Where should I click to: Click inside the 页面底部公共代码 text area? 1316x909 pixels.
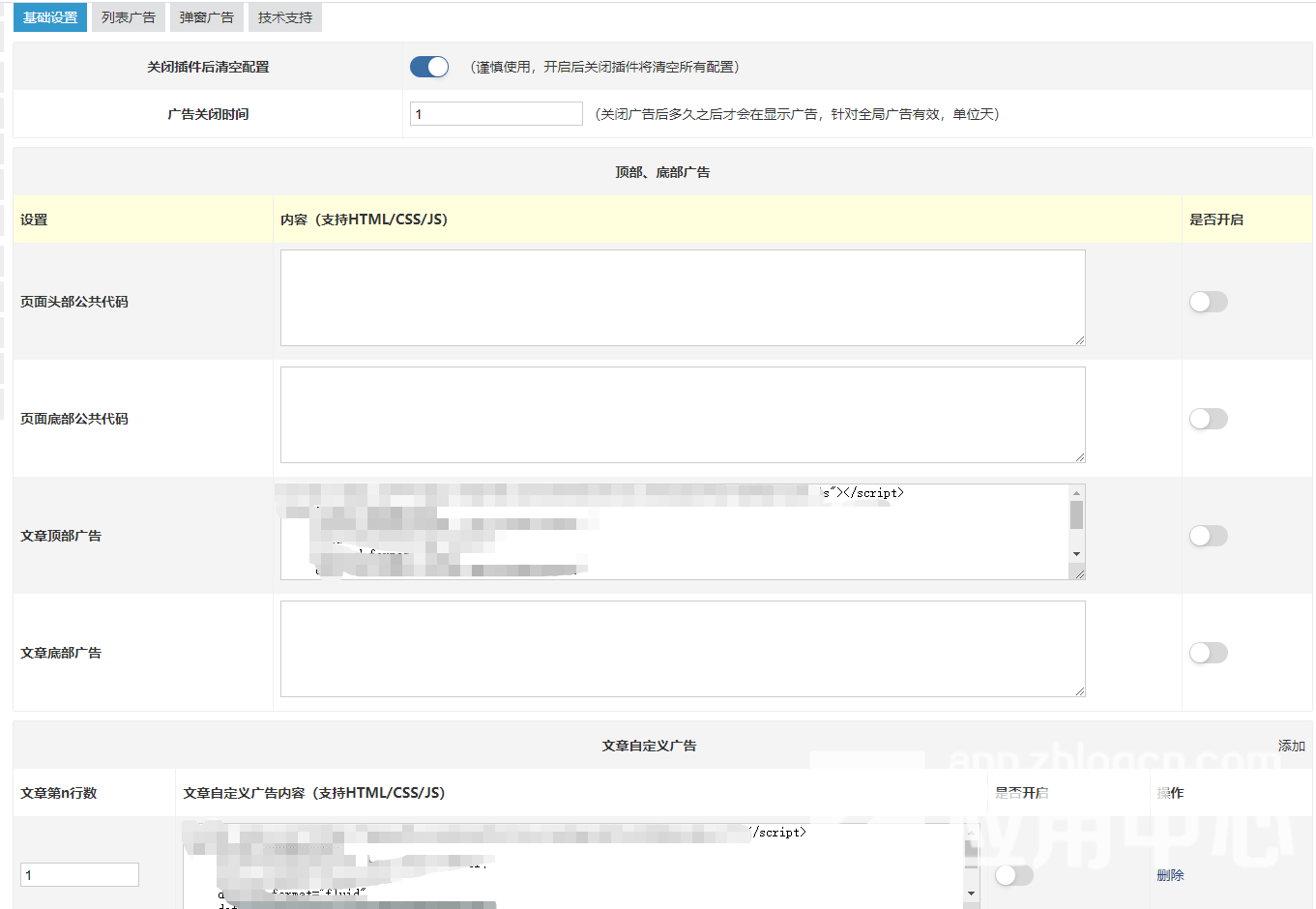click(682, 415)
